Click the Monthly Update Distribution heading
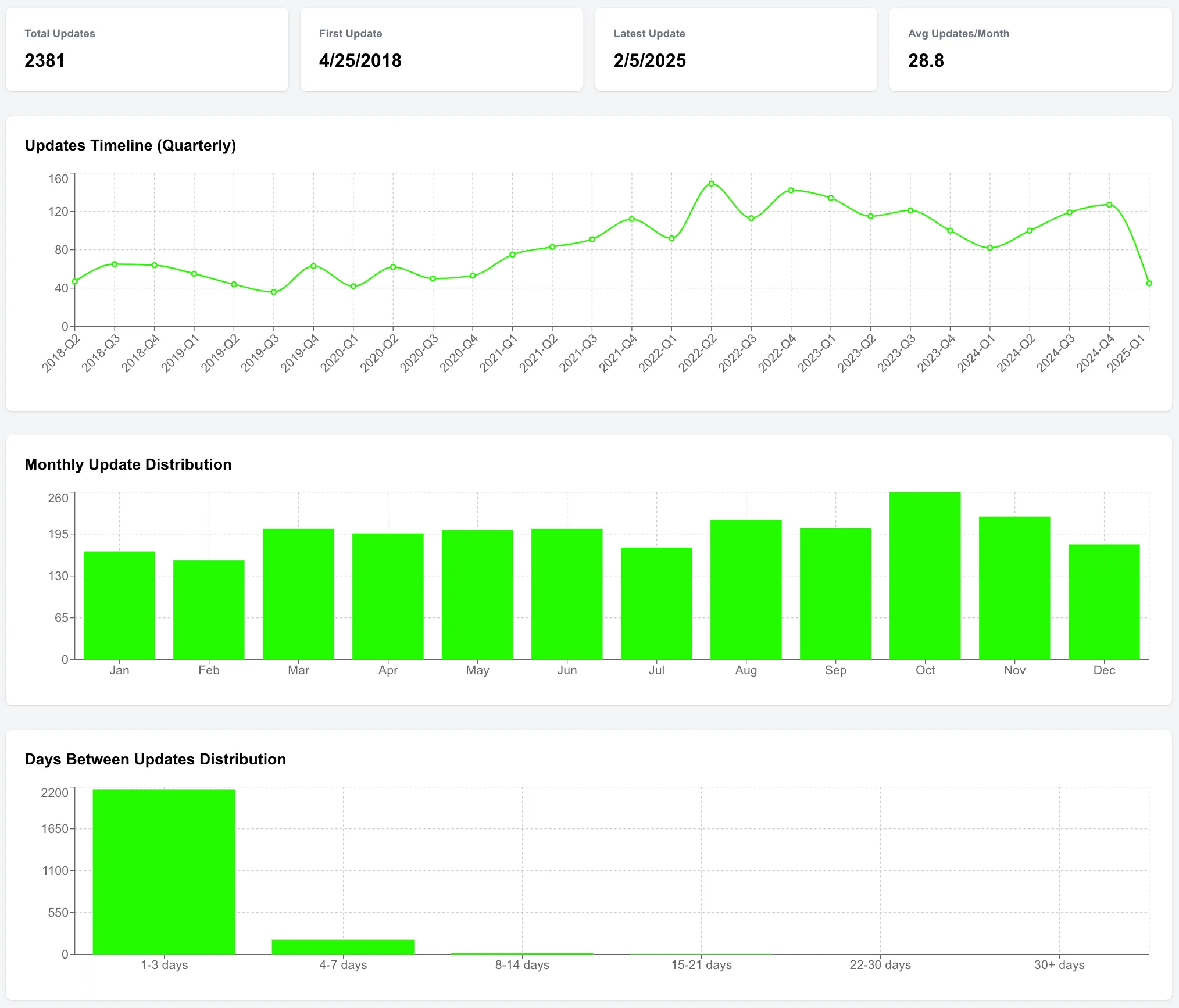 pos(128,464)
